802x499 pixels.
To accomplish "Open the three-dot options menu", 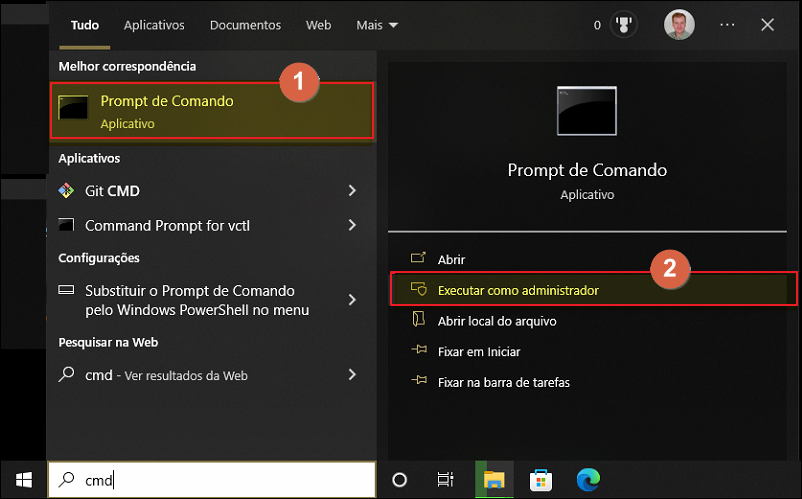I will point(727,25).
